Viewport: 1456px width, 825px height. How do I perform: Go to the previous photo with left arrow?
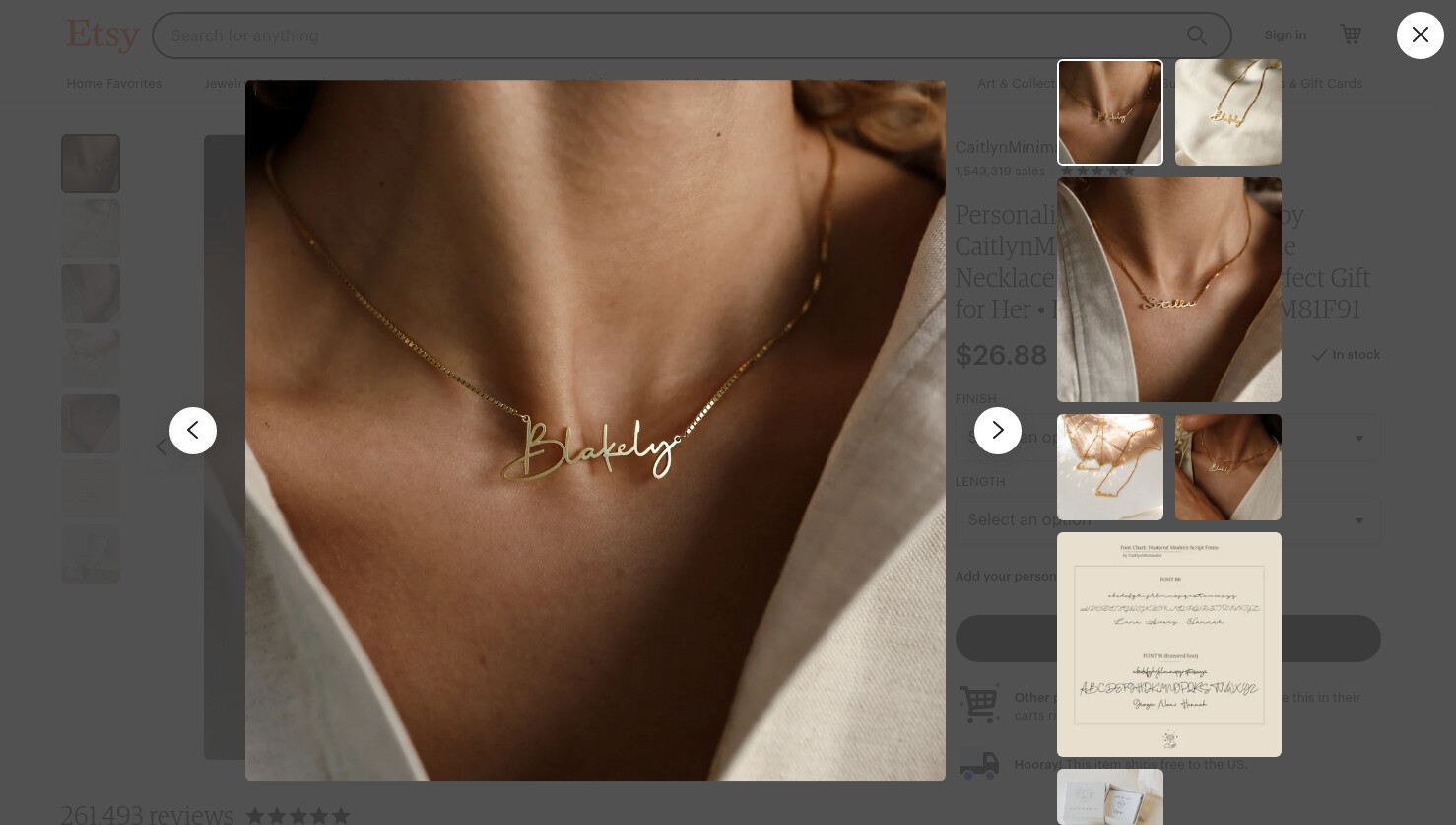click(193, 431)
